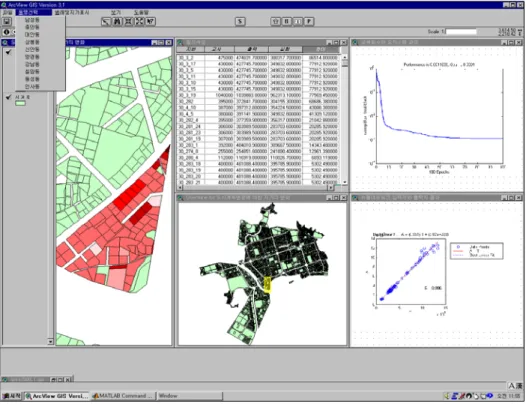Click the S toolbar button
This screenshot has width=526, height=404.
240,21
